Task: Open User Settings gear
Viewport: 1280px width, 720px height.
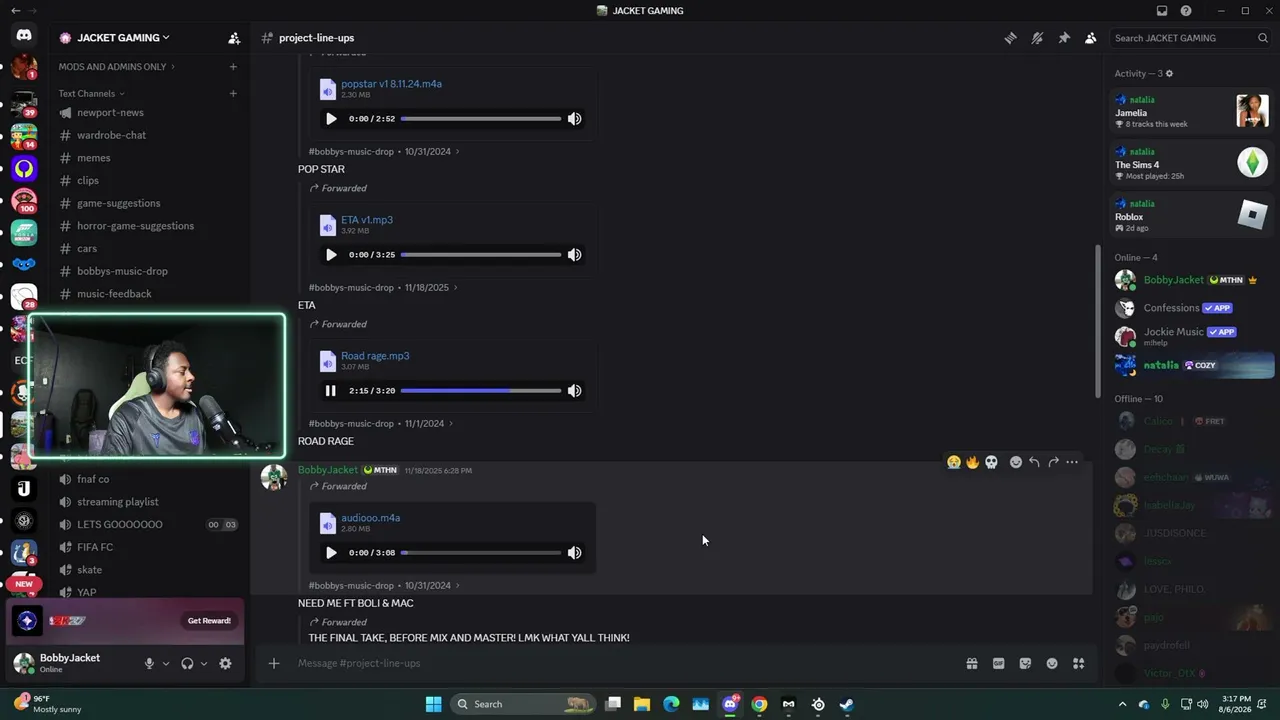Action: [225, 663]
